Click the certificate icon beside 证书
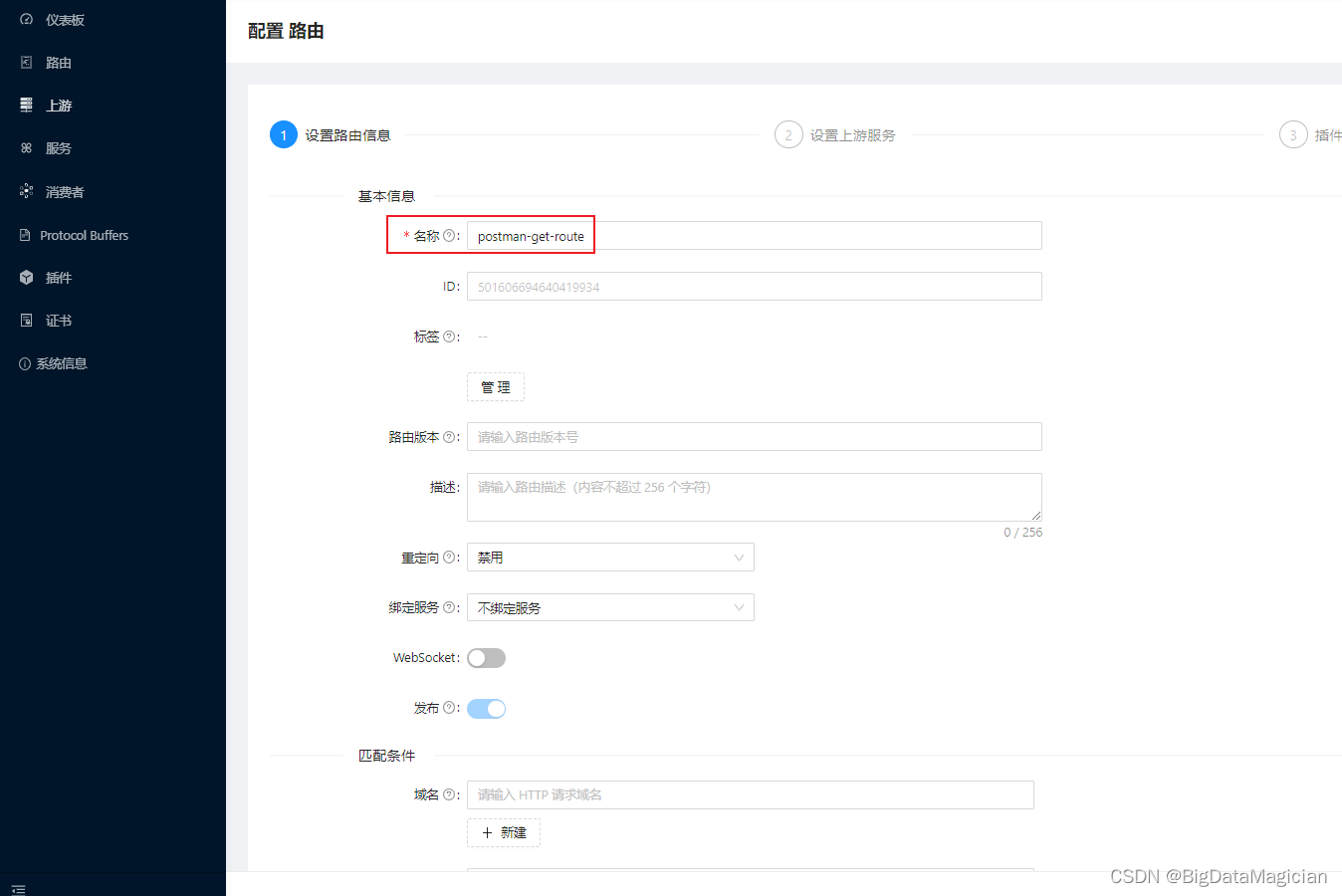Image resolution: width=1342 pixels, height=896 pixels. click(x=27, y=321)
